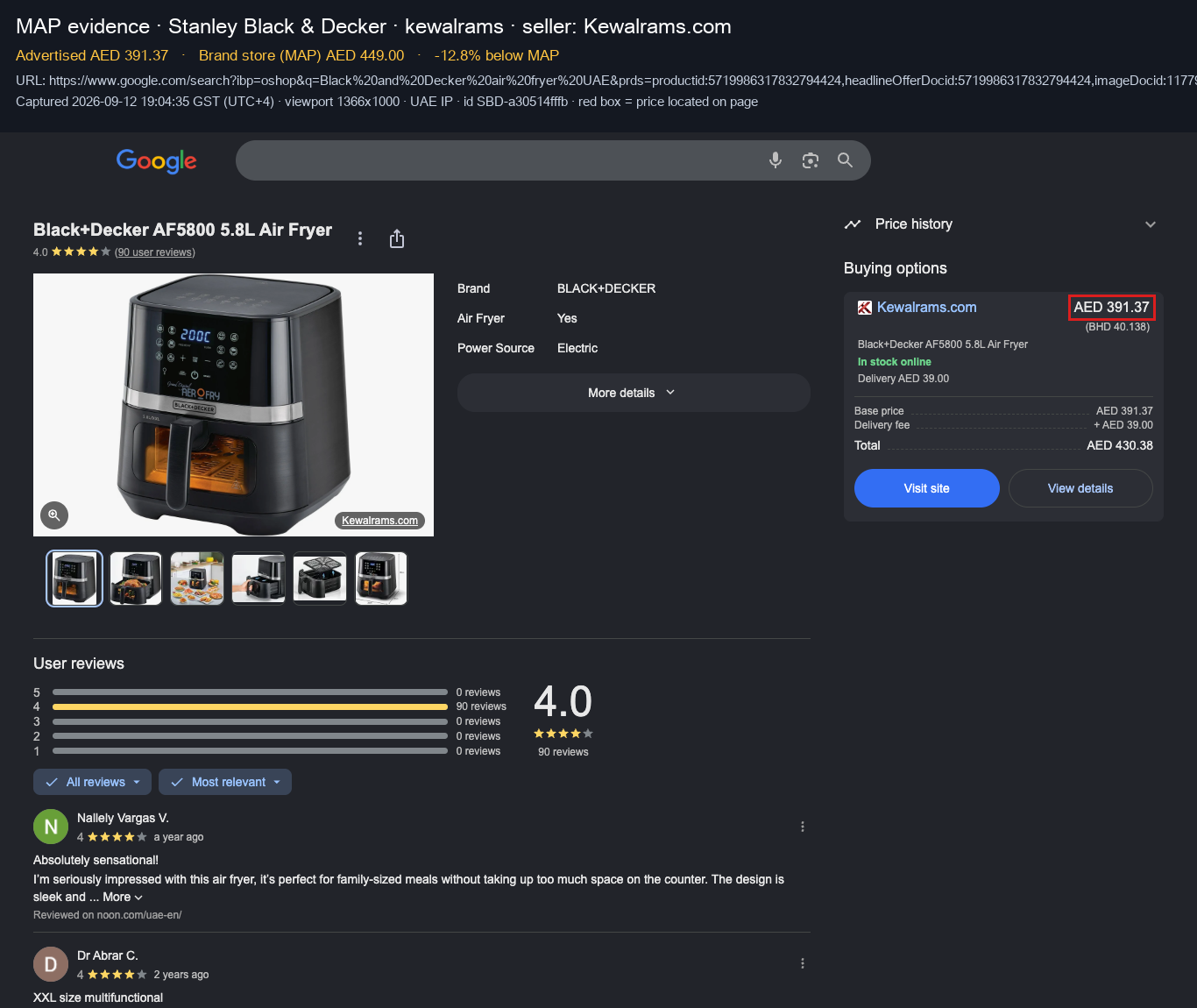The image size is (1197, 1008).
Task: Expand Nallely's review with More
Action: (x=122, y=897)
